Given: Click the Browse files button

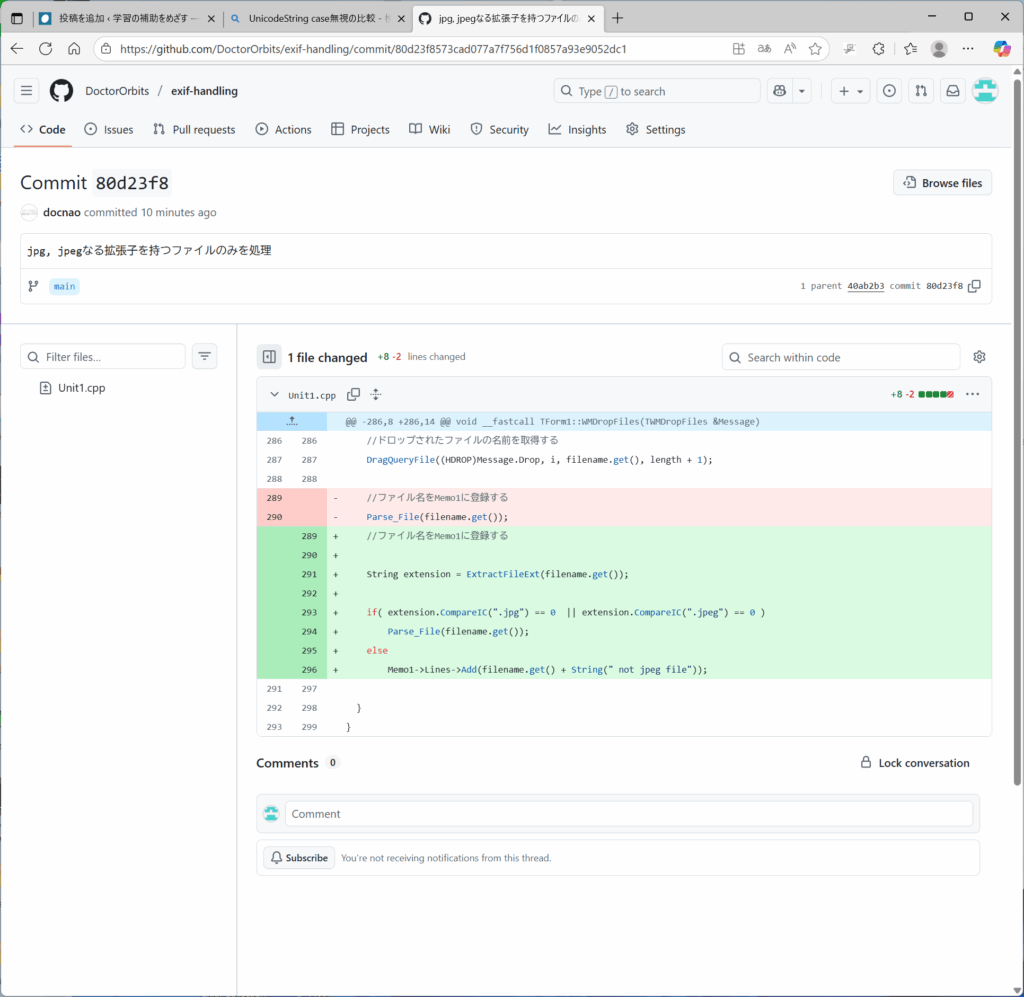Looking at the screenshot, I should point(942,183).
